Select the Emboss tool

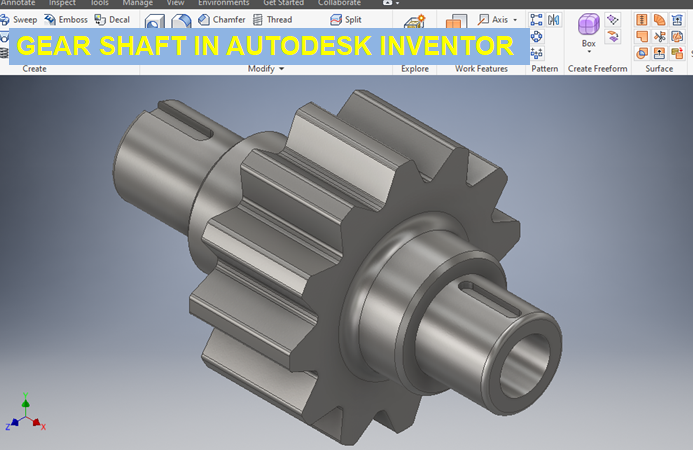pos(66,19)
